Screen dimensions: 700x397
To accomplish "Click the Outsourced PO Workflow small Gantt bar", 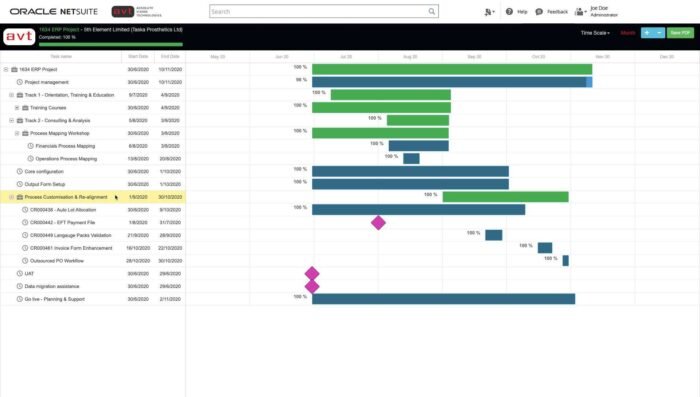I will click(566, 261).
